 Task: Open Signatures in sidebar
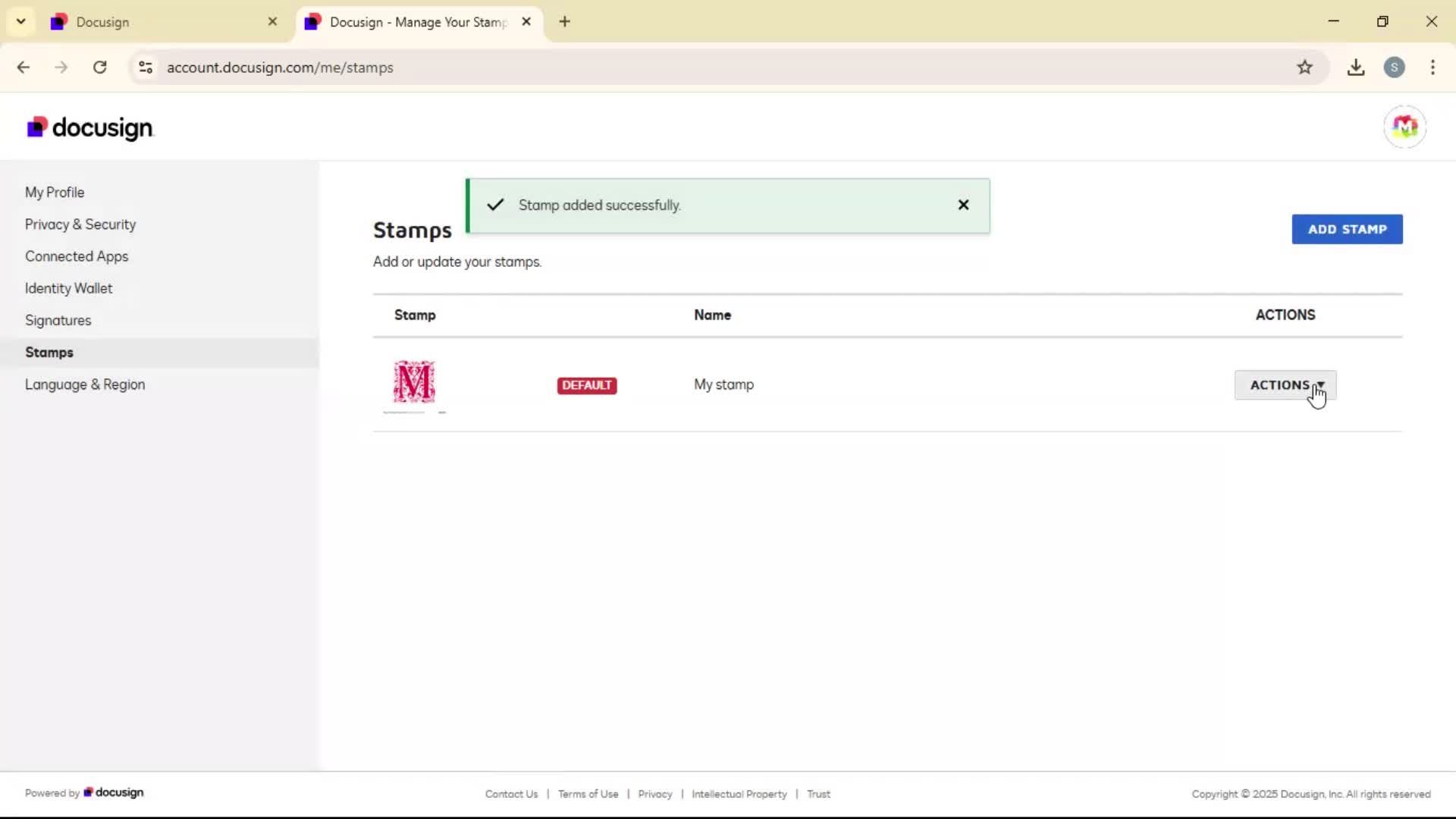(58, 321)
